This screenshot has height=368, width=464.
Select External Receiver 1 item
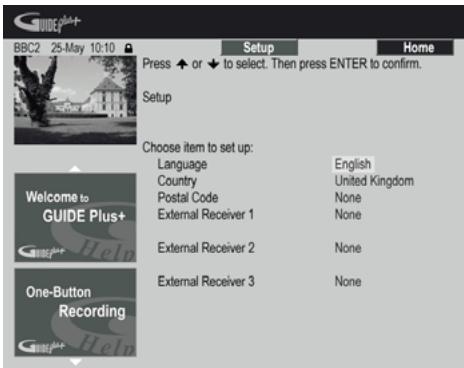(x=206, y=214)
